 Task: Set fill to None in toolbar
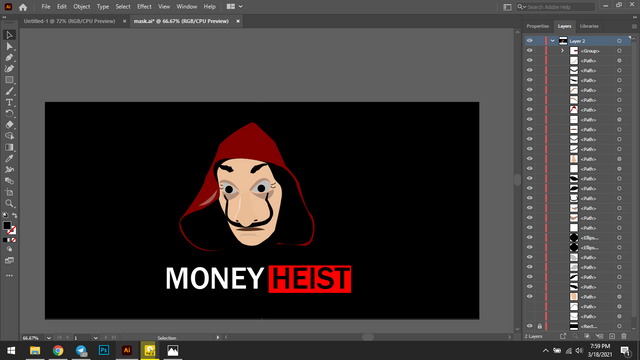tap(14, 240)
